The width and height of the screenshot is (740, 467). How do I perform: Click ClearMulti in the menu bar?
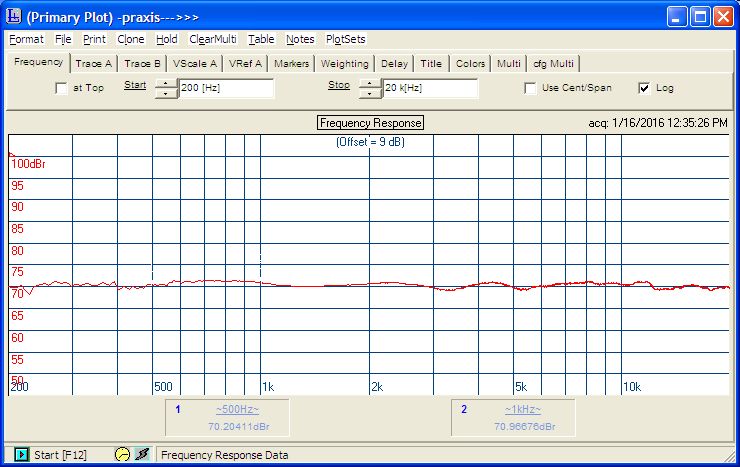tap(213, 39)
